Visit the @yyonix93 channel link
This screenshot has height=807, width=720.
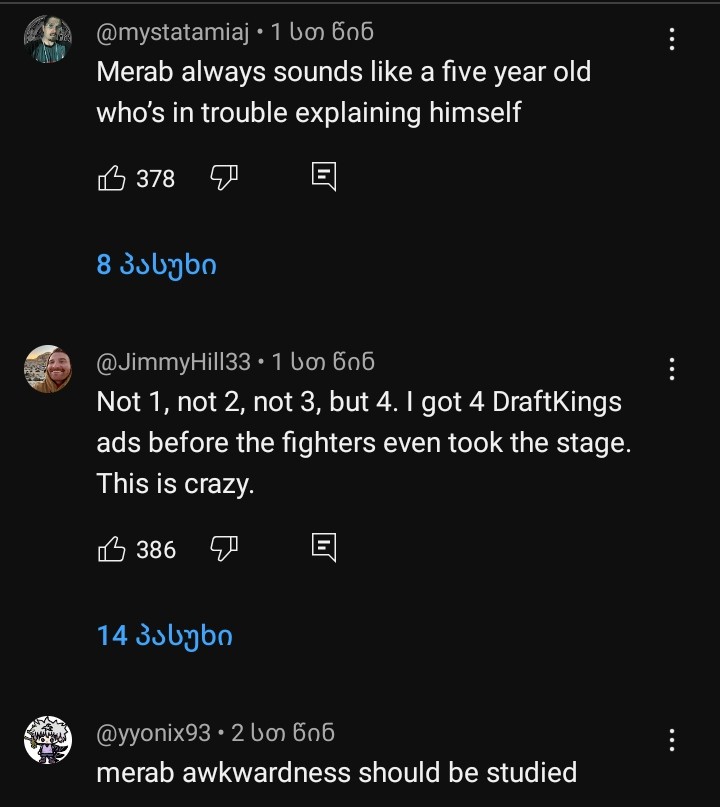(153, 733)
